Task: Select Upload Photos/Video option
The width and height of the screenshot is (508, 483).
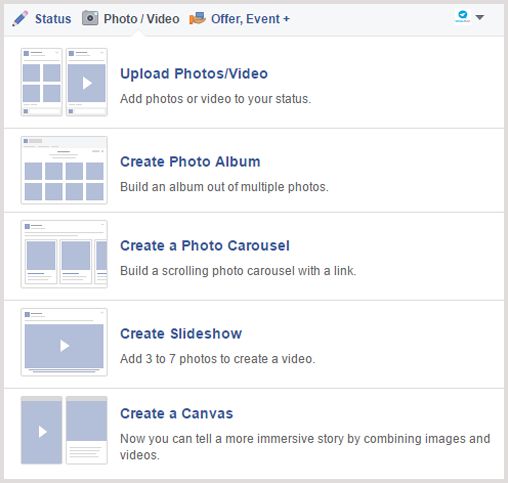Action: point(194,74)
